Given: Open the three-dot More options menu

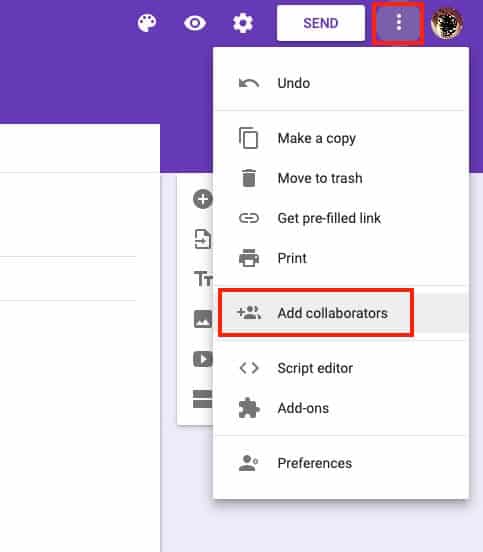Looking at the screenshot, I should pos(399,23).
